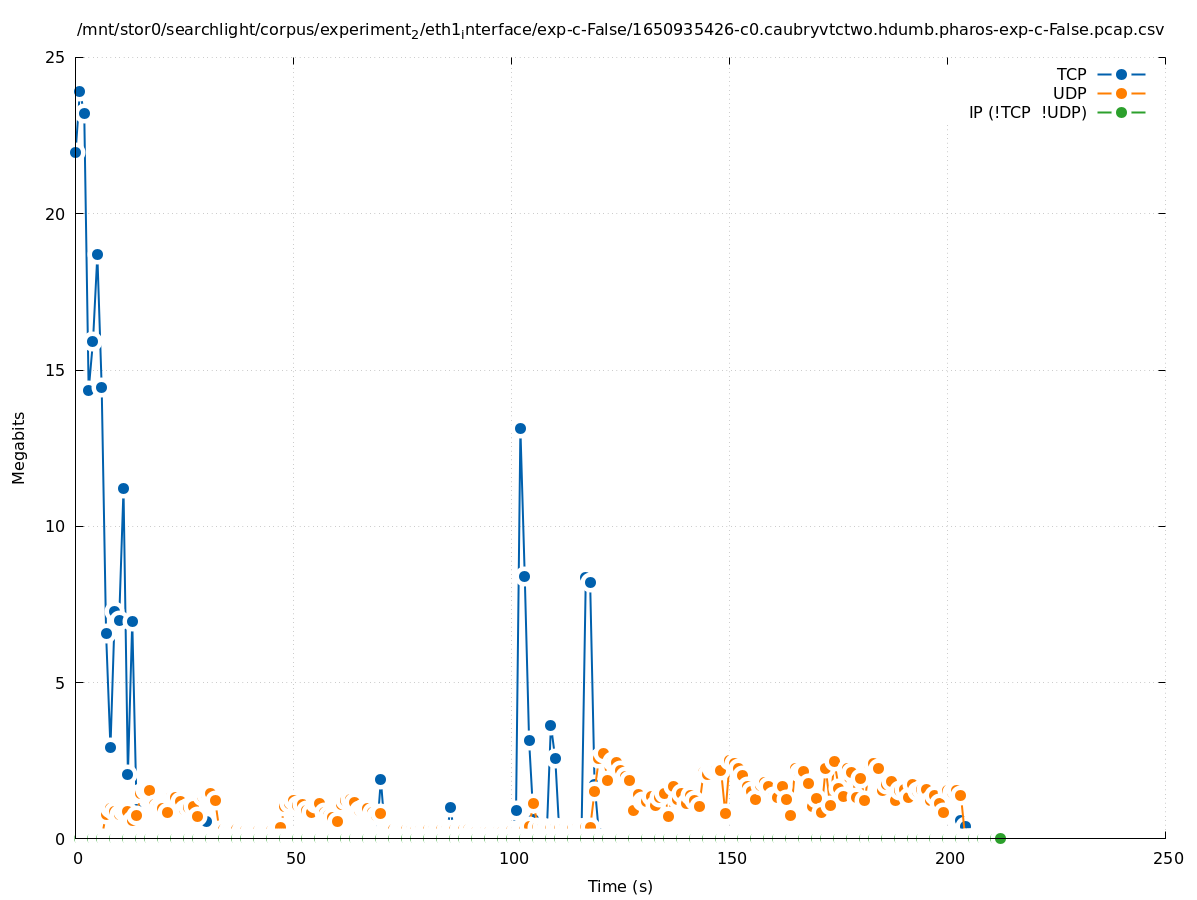The width and height of the screenshot is (1197, 900).
Task: Click the file path title above the chart
Action: click(x=620, y=30)
